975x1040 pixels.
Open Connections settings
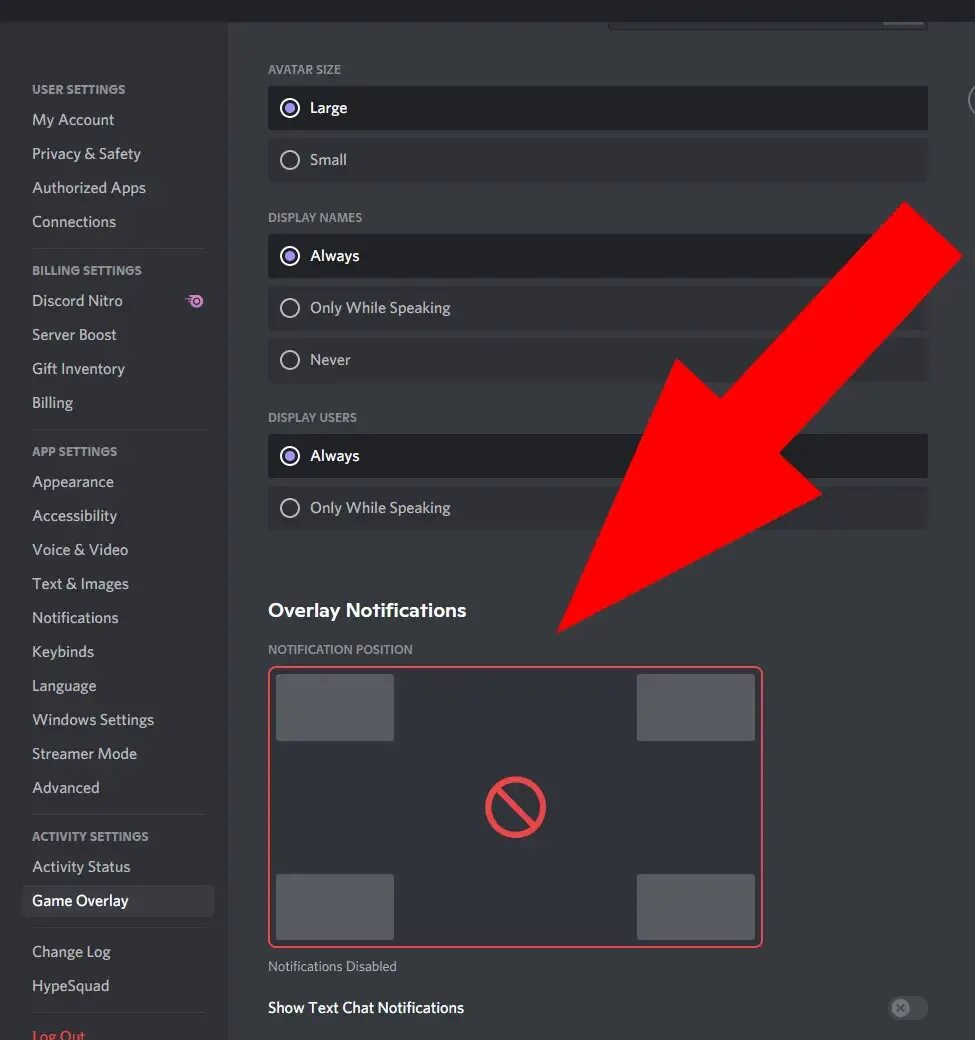click(74, 222)
